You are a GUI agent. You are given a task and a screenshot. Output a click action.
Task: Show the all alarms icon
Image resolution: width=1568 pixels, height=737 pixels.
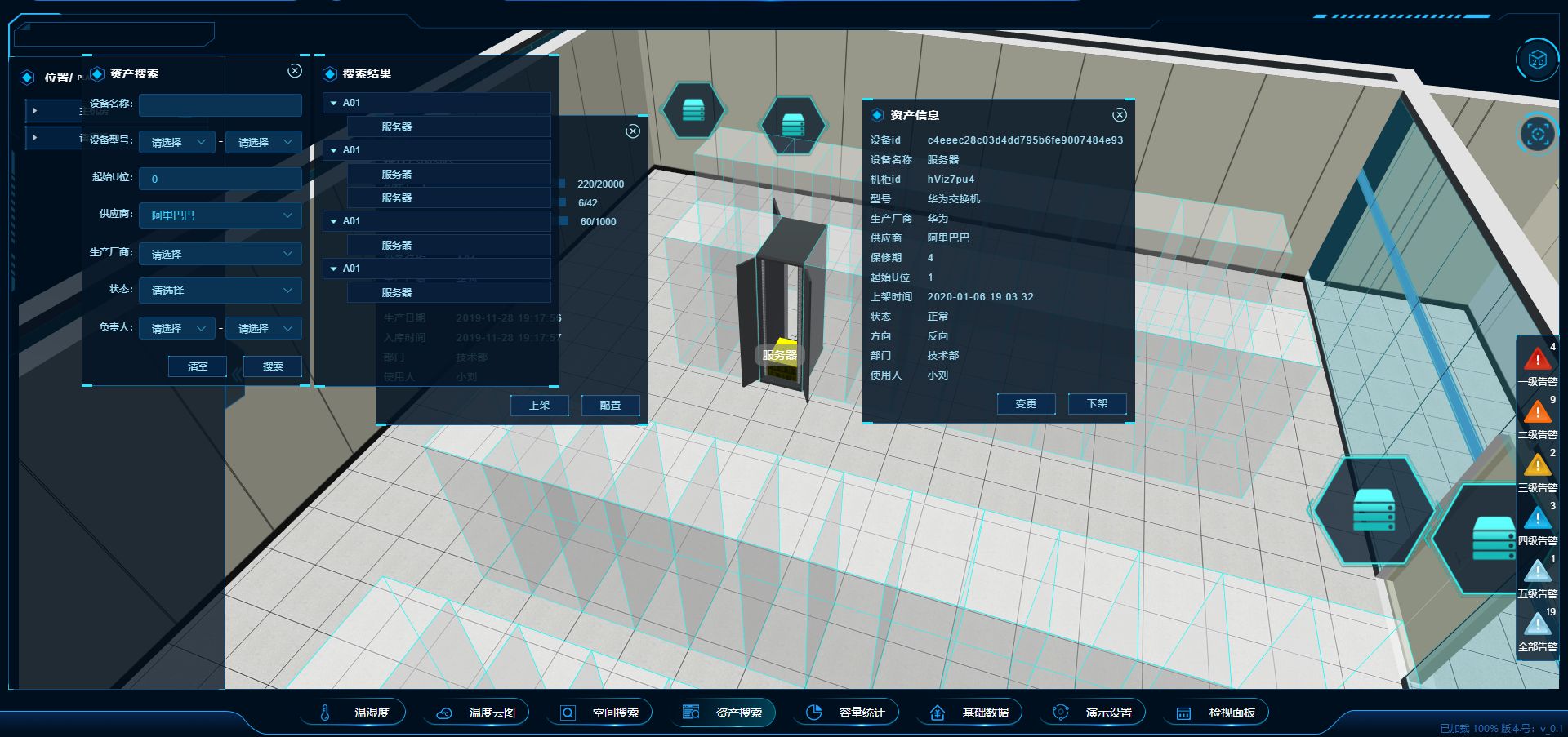[x=1537, y=625]
